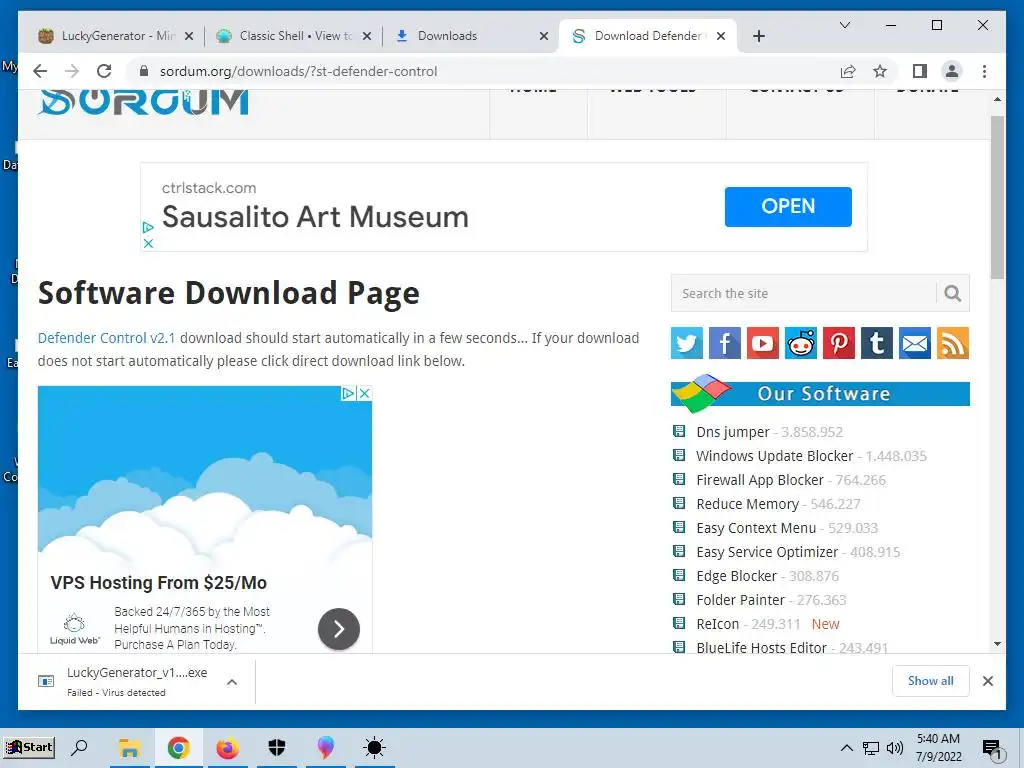Click the arrow button on VPS ad
Image resolution: width=1024 pixels, height=768 pixels.
pyautogui.click(x=338, y=629)
